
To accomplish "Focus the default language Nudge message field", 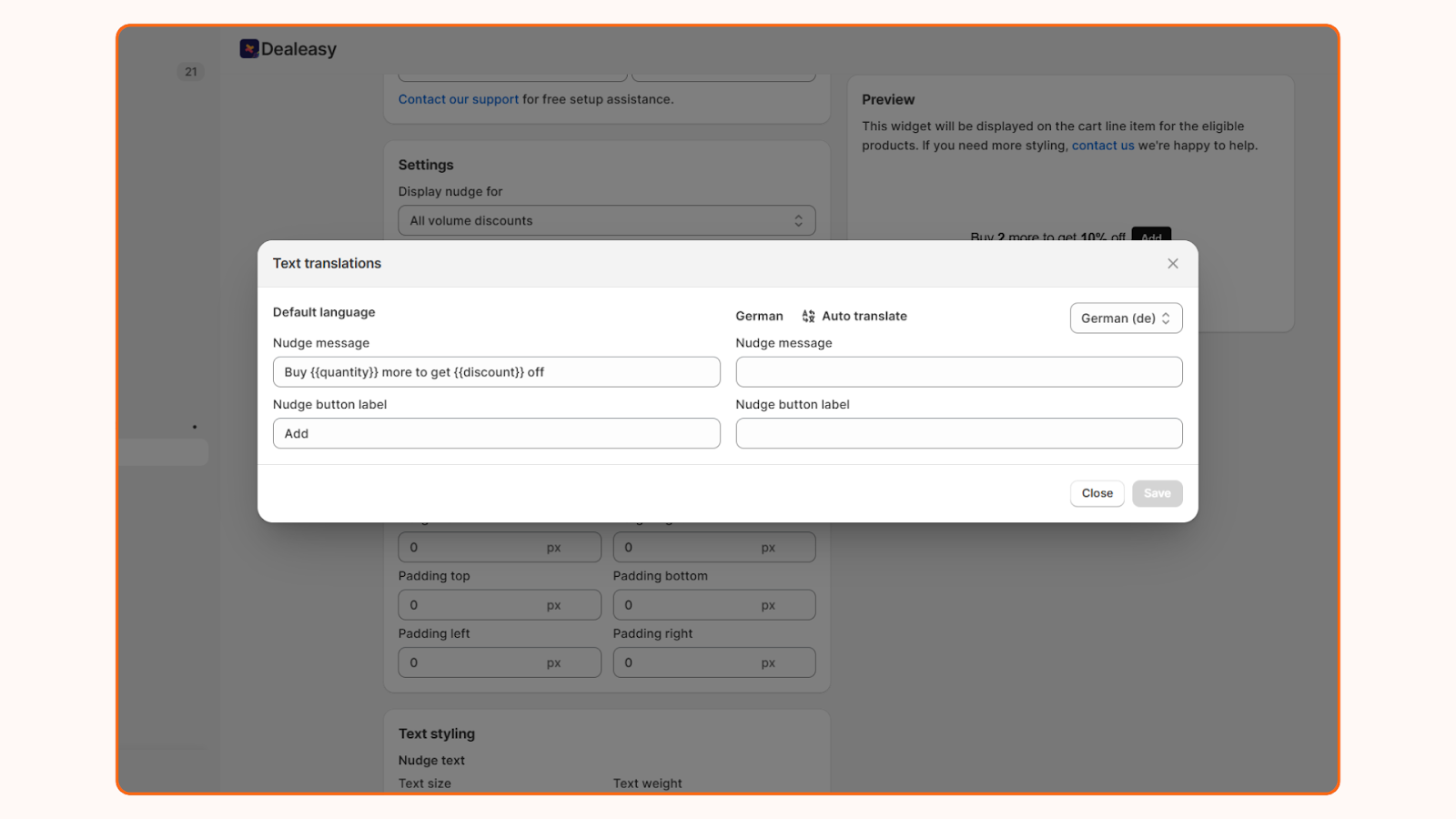I will 496,371.
